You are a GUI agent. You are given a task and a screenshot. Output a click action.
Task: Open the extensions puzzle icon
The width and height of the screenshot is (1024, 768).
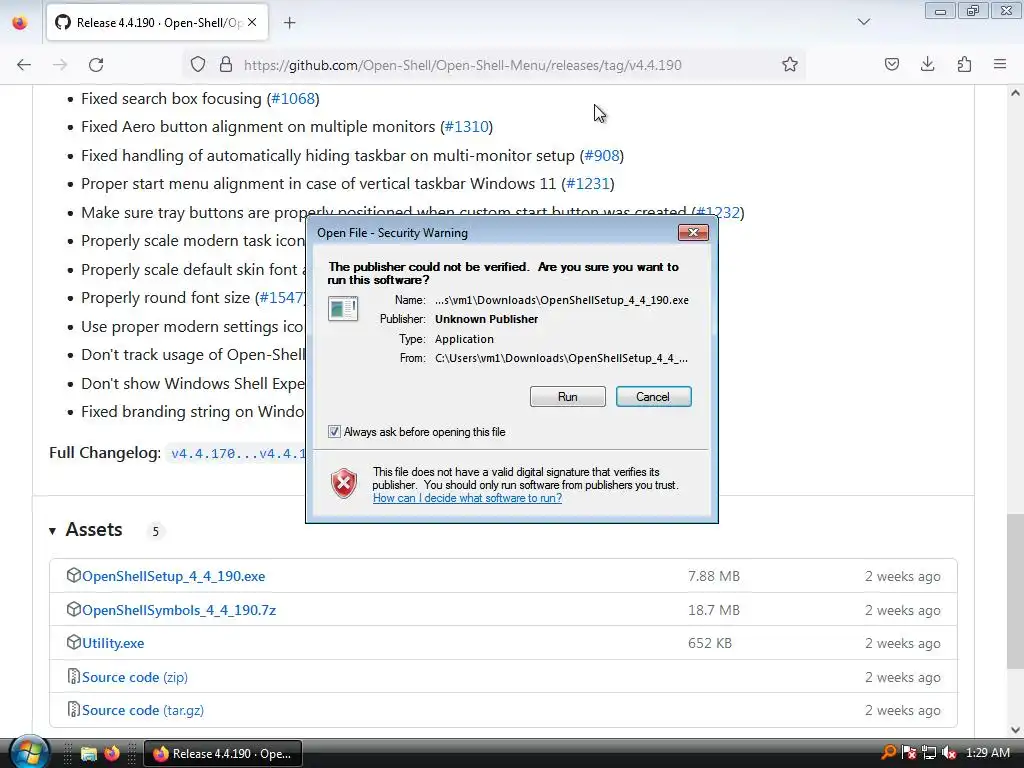[x=964, y=65]
